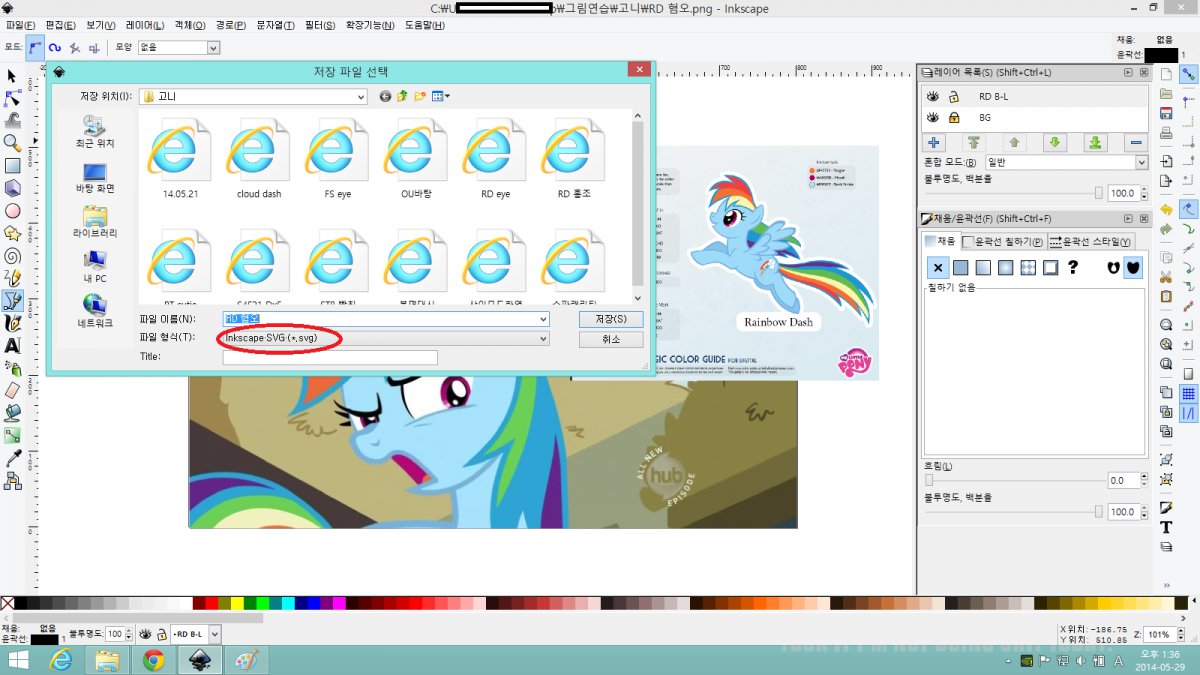
Task: Select the Tweak tool
Action: (x=13, y=120)
